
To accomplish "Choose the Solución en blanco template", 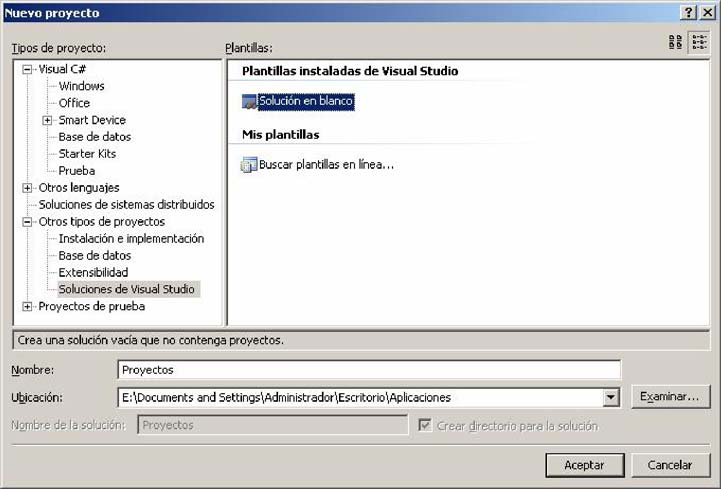I will pyautogui.click(x=306, y=101).
